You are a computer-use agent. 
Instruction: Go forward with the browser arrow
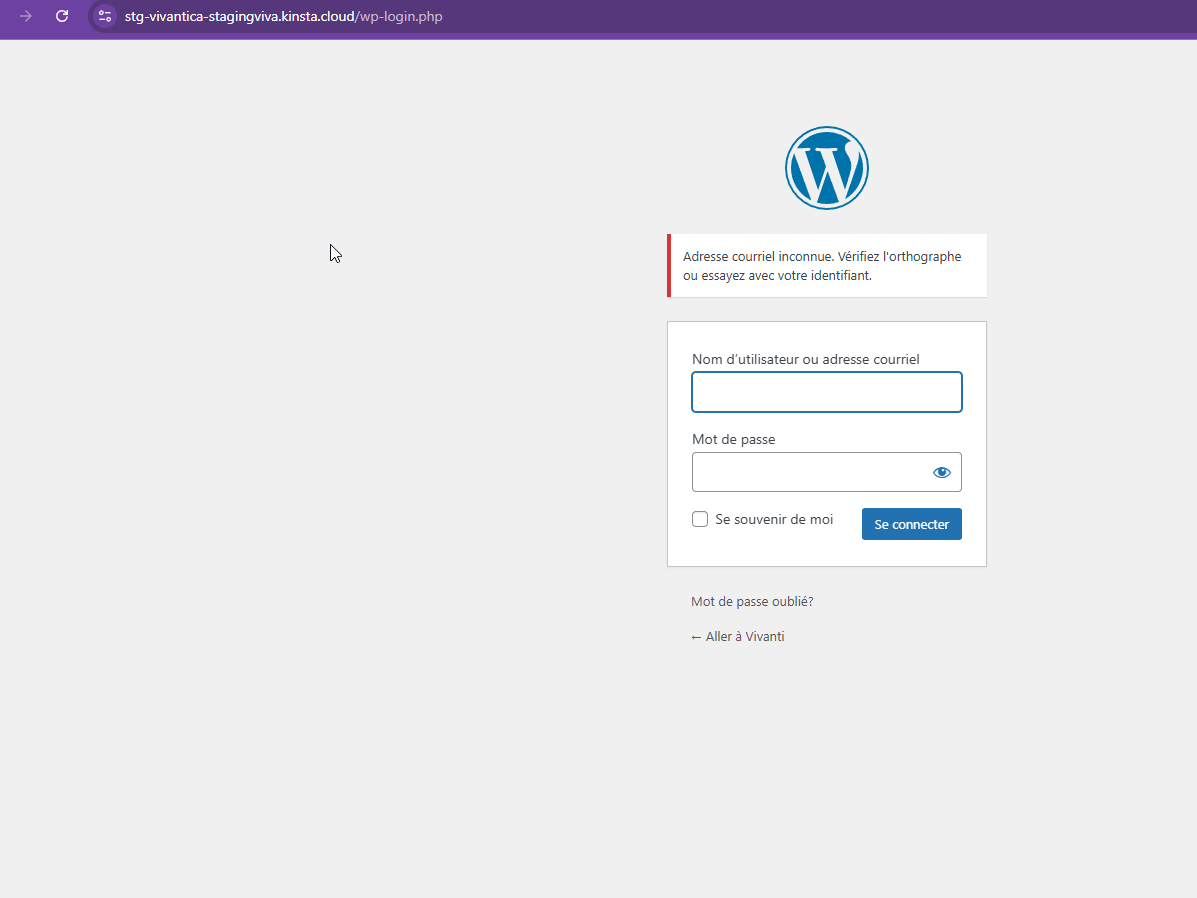[25, 16]
